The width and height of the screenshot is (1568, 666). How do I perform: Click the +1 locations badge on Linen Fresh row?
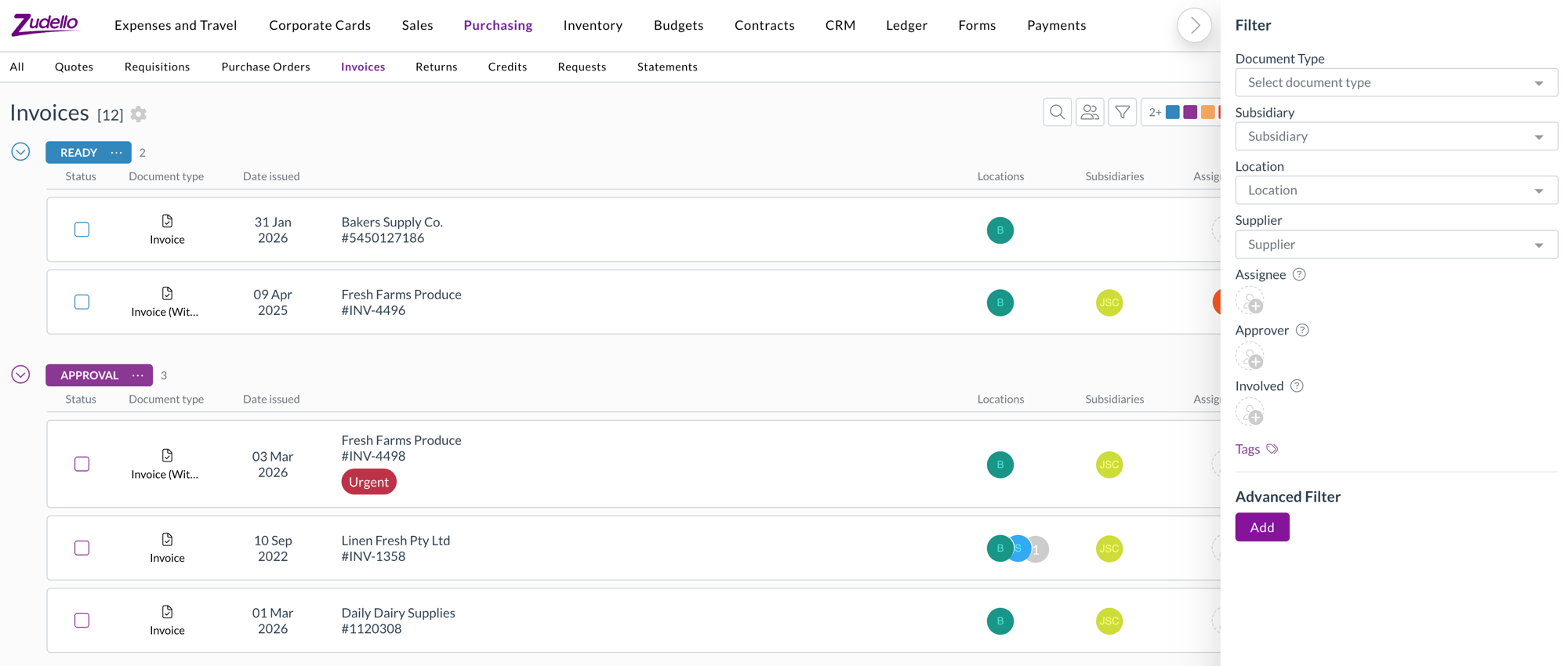pos(1038,549)
